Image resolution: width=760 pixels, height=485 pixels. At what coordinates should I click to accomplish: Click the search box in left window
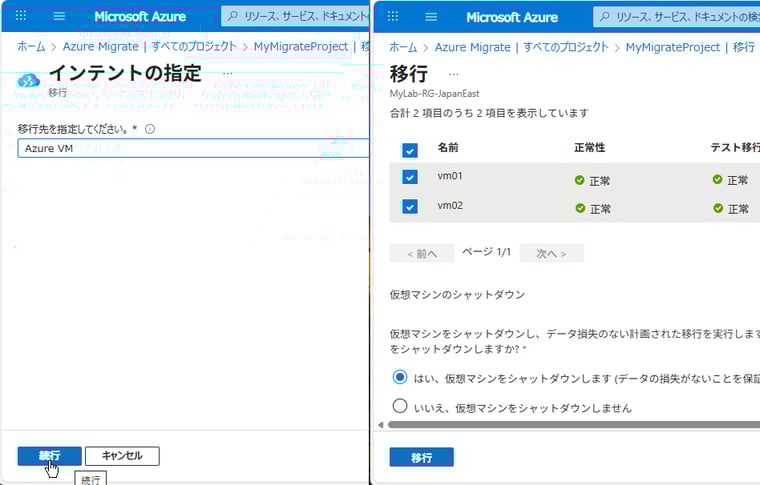(x=295, y=16)
